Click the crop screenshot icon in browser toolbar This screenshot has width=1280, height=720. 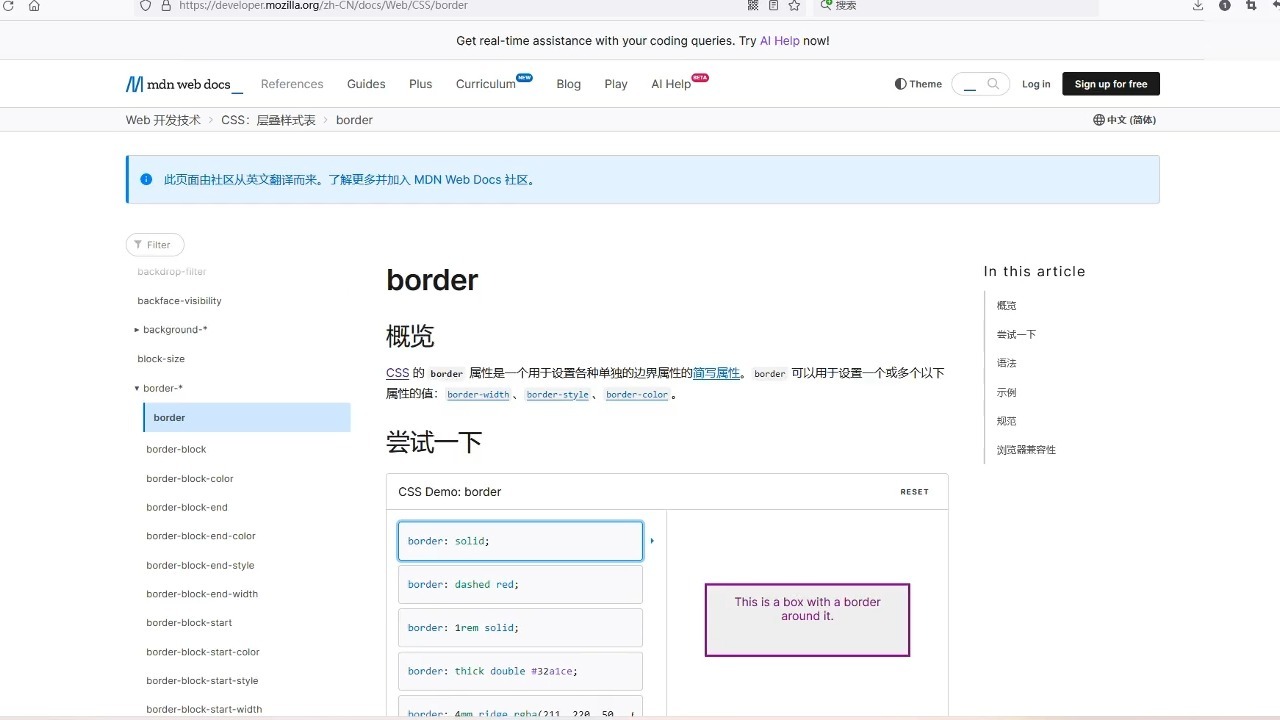click(1251, 6)
